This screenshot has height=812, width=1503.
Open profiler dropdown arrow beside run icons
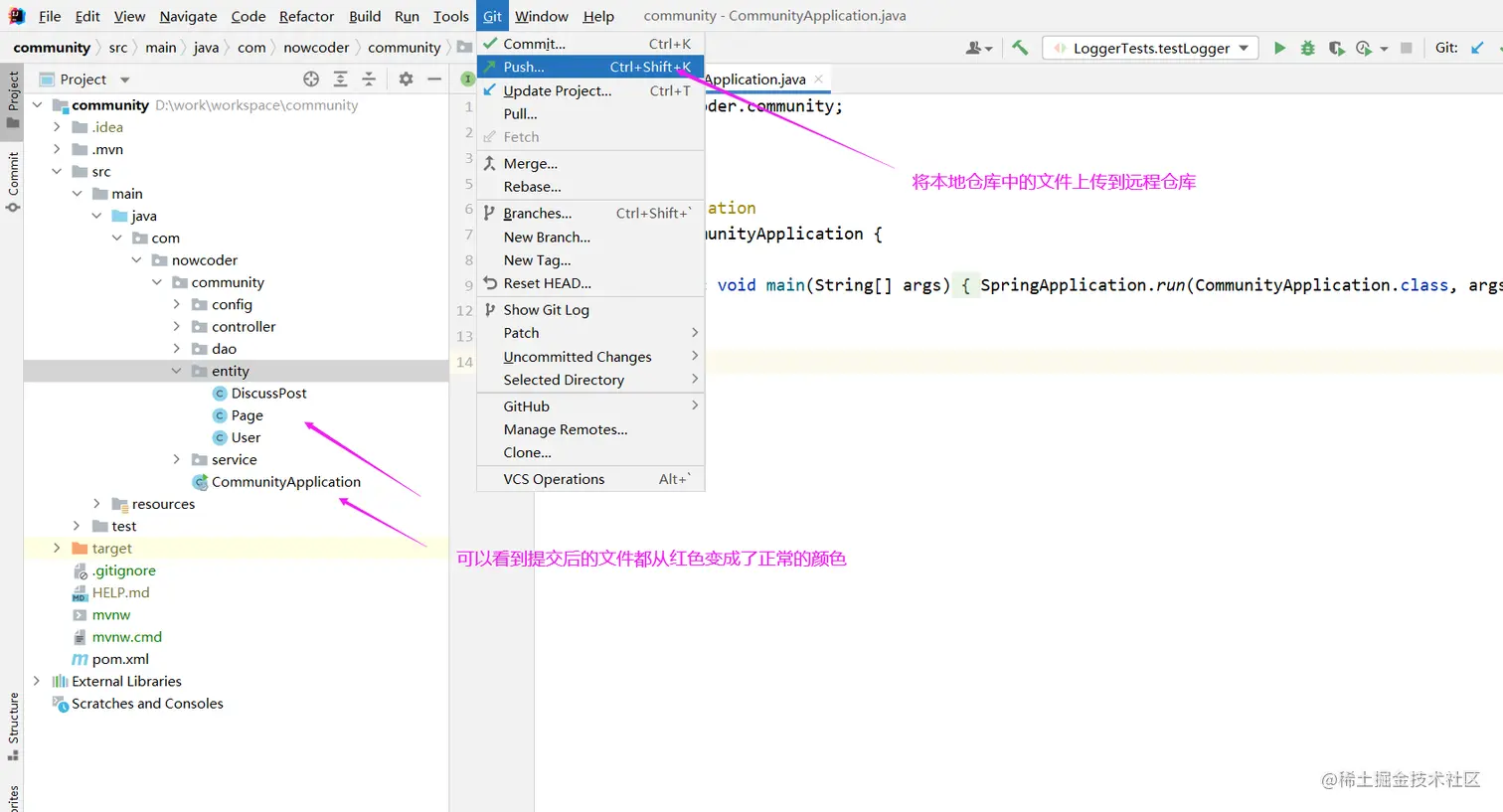[1384, 49]
